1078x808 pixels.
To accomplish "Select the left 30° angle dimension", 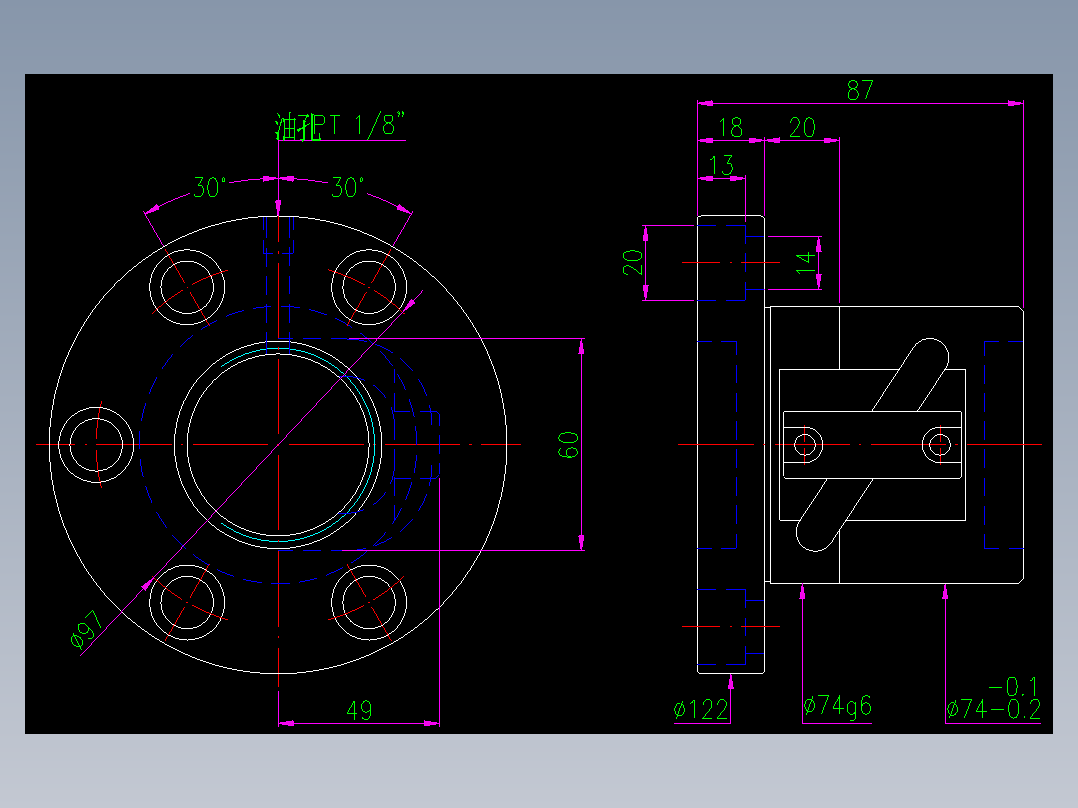I will click(210, 187).
